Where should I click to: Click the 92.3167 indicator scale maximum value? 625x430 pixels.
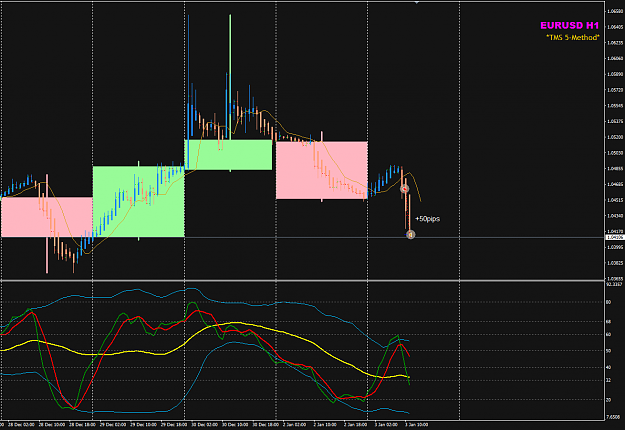(614, 285)
